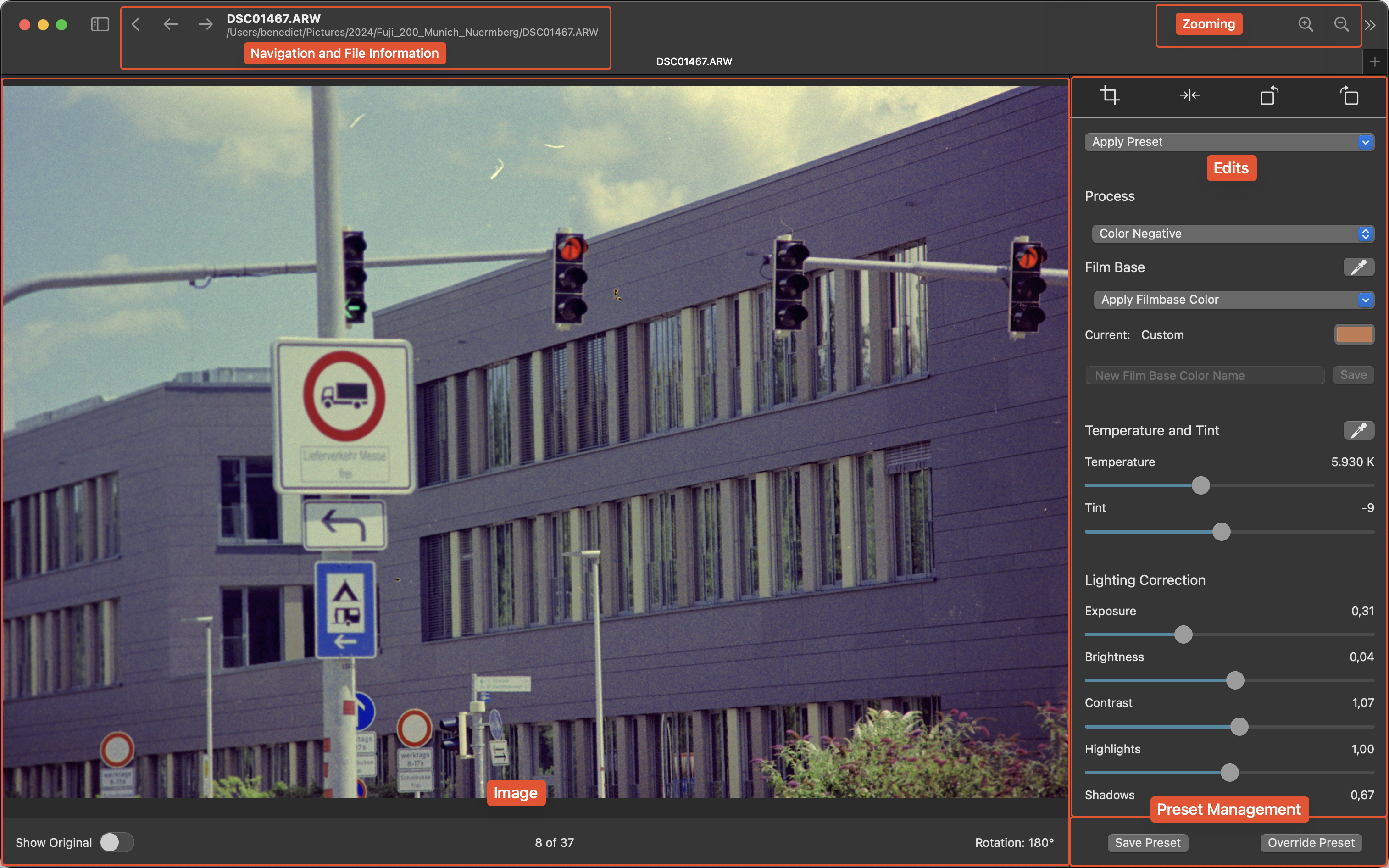Zoom out of the photo
The image size is (1389, 868).
click(1341, 24)
